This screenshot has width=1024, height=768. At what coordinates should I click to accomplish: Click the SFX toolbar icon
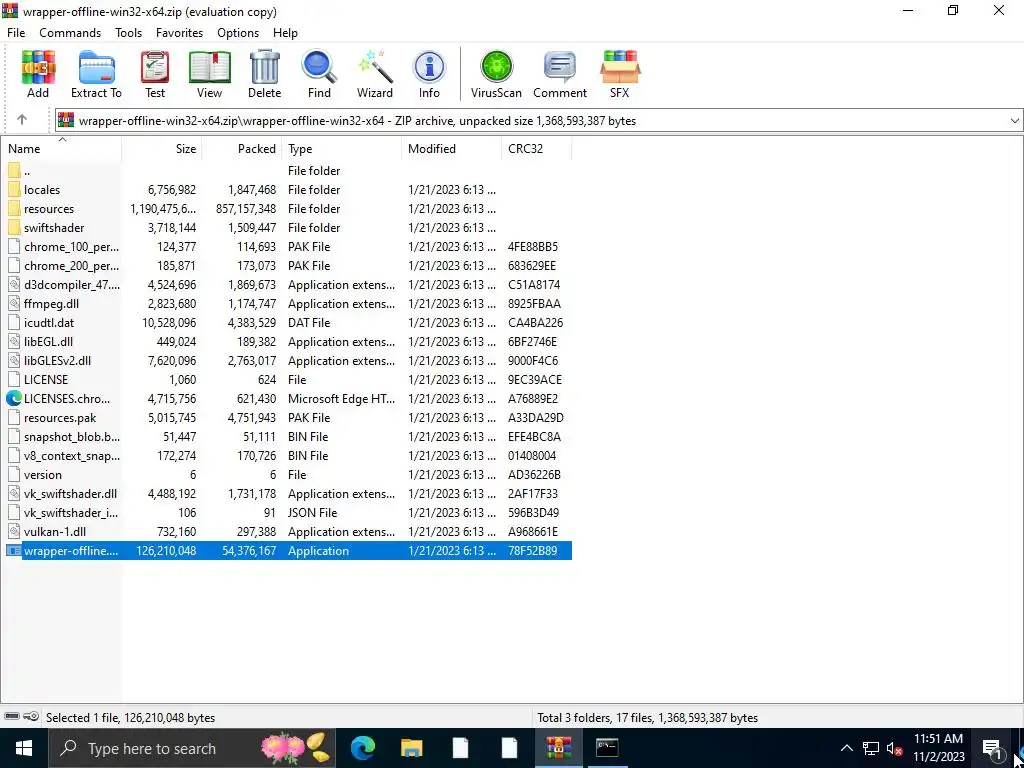[x=620, y=74]
